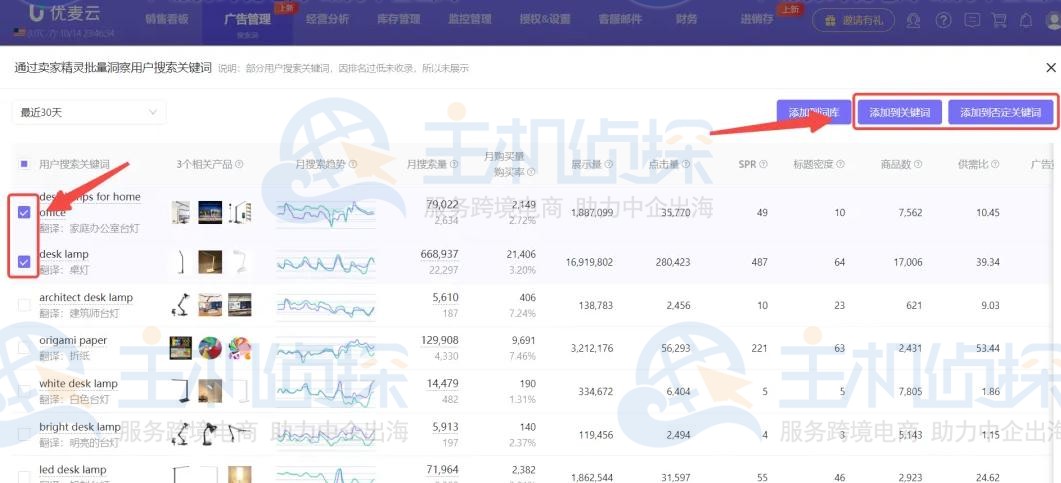Image resolution: width=1061 pixels, height=483 pixels.
Task: Open the 库存管理 menu
Action: [399, 20]
